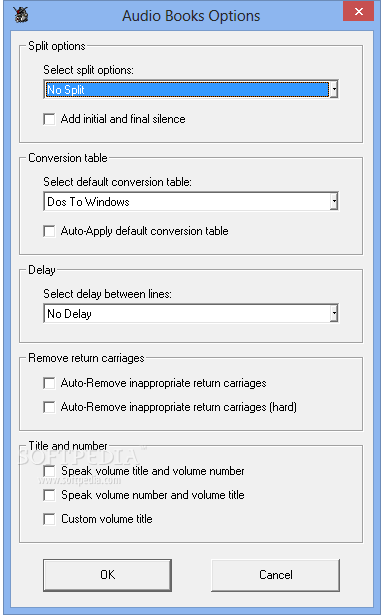Expand the Dos To Windows dropdown arrow
This screenshot has width=381, height=615.
click(x=334, y=202)
